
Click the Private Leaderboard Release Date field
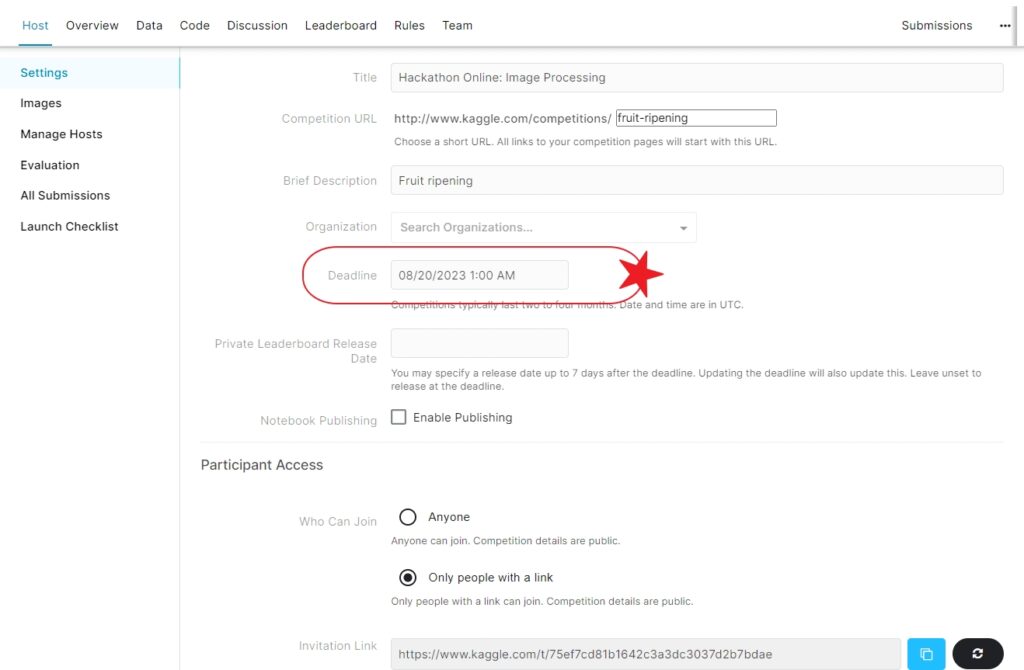[x=479, y=343]
